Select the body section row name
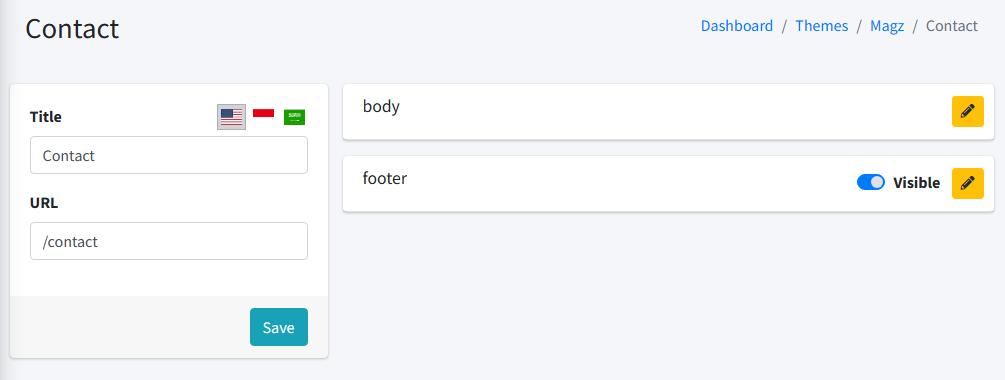 381,106
